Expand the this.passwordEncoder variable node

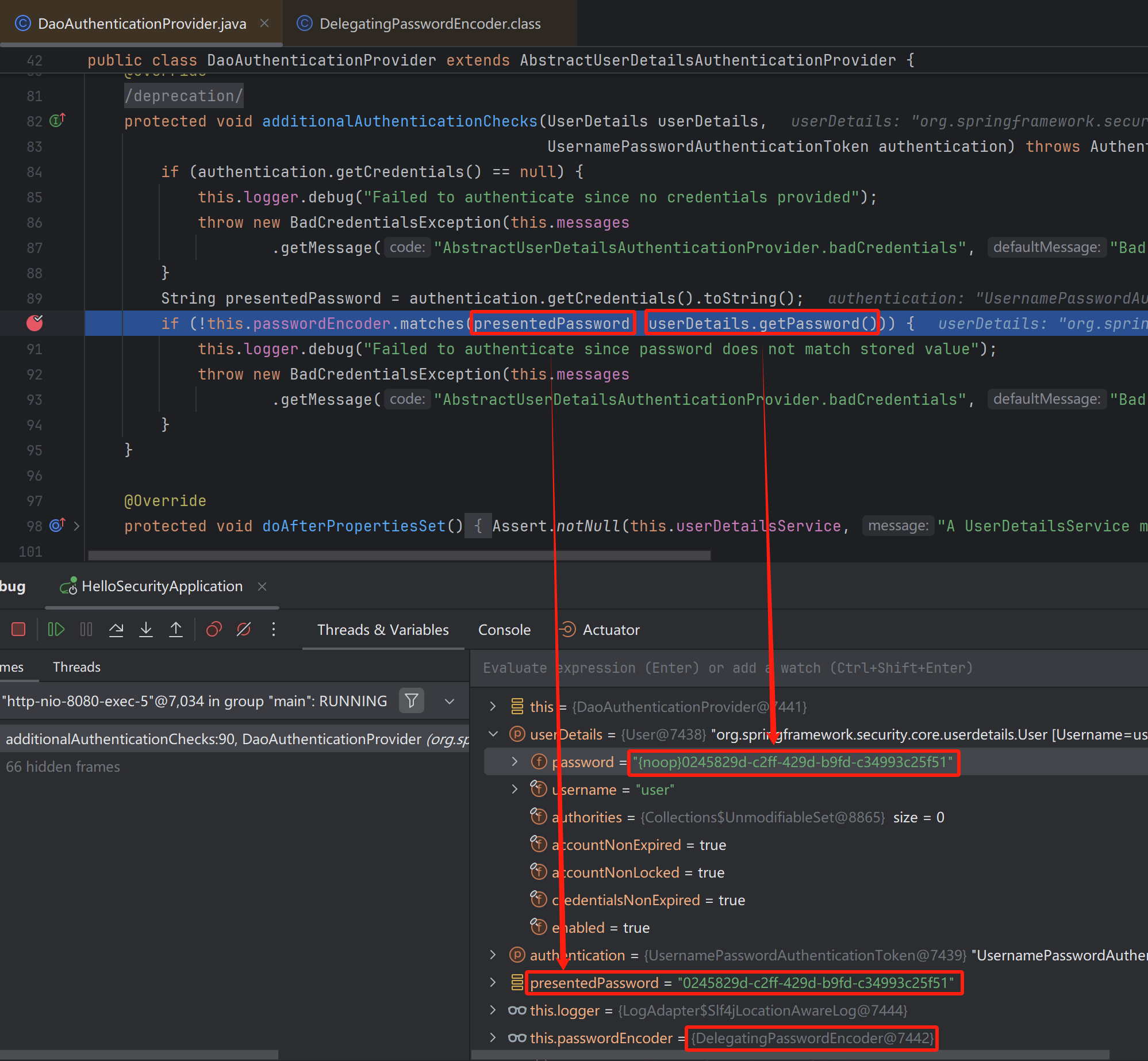493,1038
